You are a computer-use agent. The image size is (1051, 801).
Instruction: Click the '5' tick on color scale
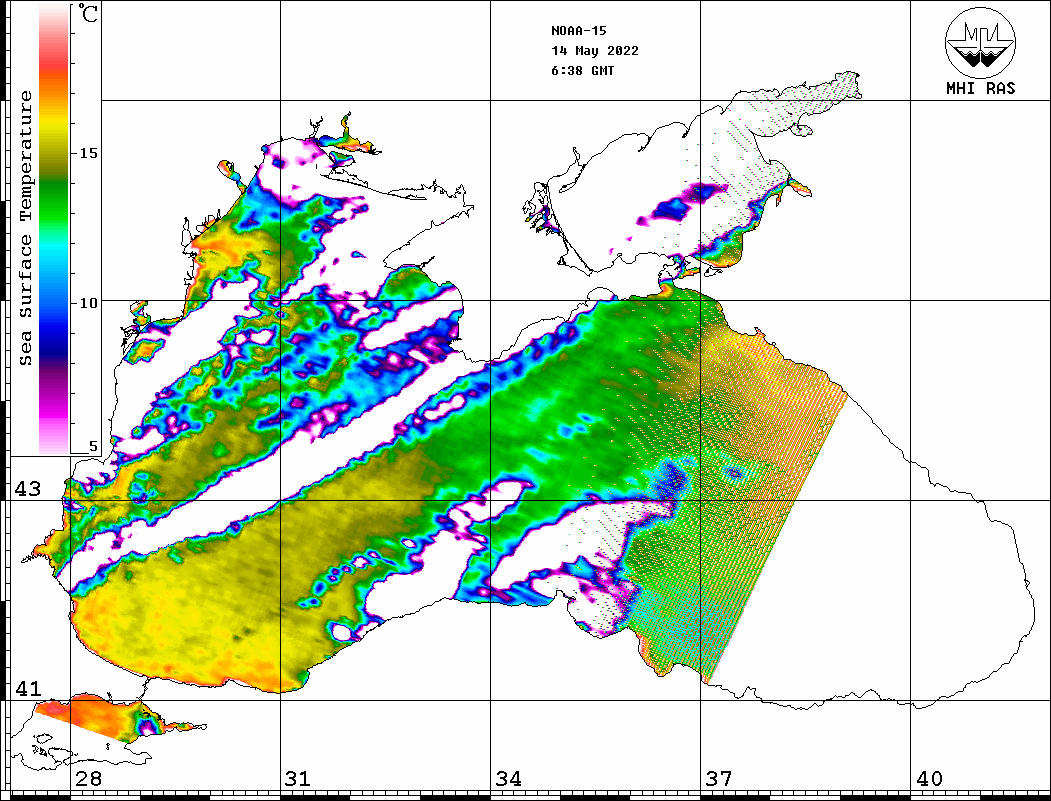(x=93, y=446)
